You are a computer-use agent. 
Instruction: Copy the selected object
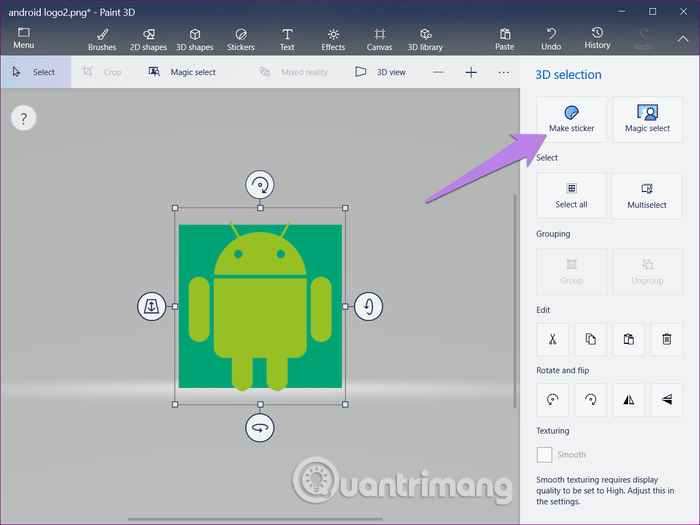[x=591, y=339]
